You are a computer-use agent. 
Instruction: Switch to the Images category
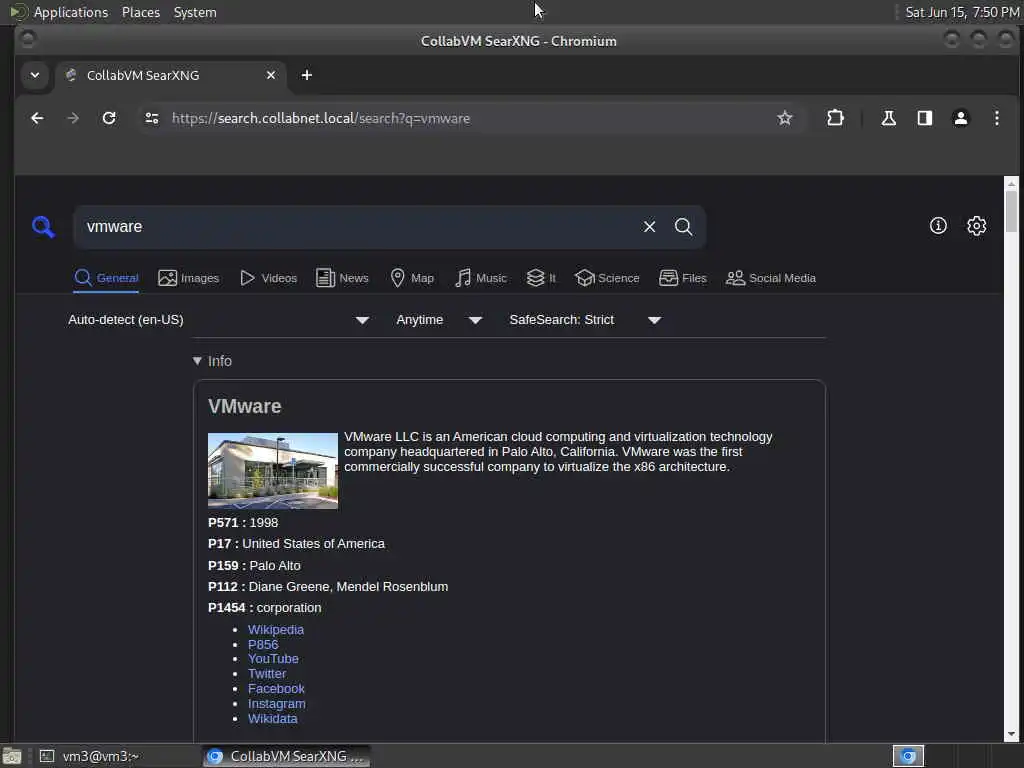coord(189,278)
